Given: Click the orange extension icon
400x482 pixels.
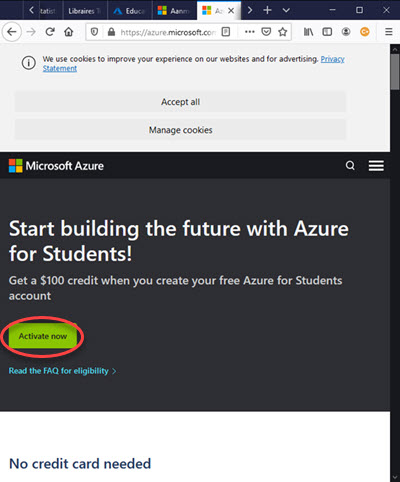Looking at the screenshot, I should point(365,32).
